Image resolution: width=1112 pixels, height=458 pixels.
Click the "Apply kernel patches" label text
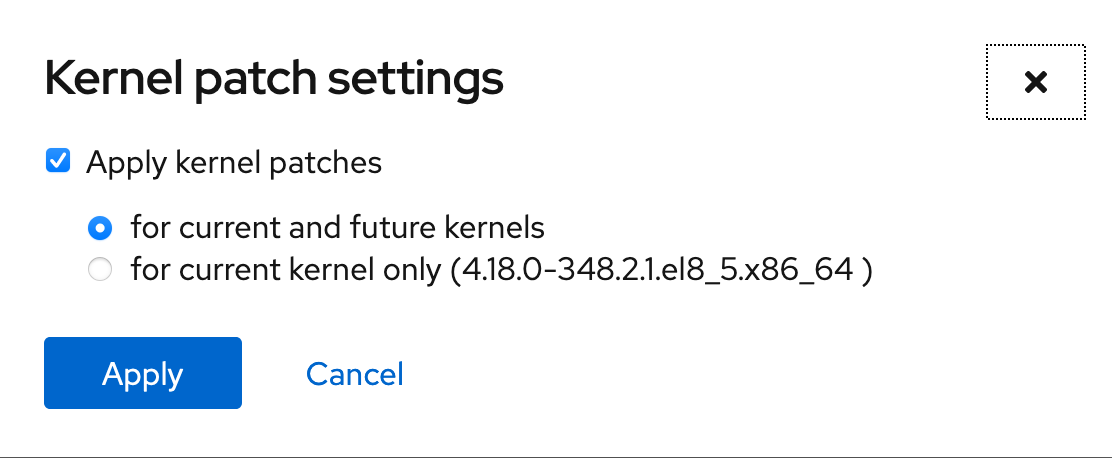pyautogui.click(x=234, y=162)
